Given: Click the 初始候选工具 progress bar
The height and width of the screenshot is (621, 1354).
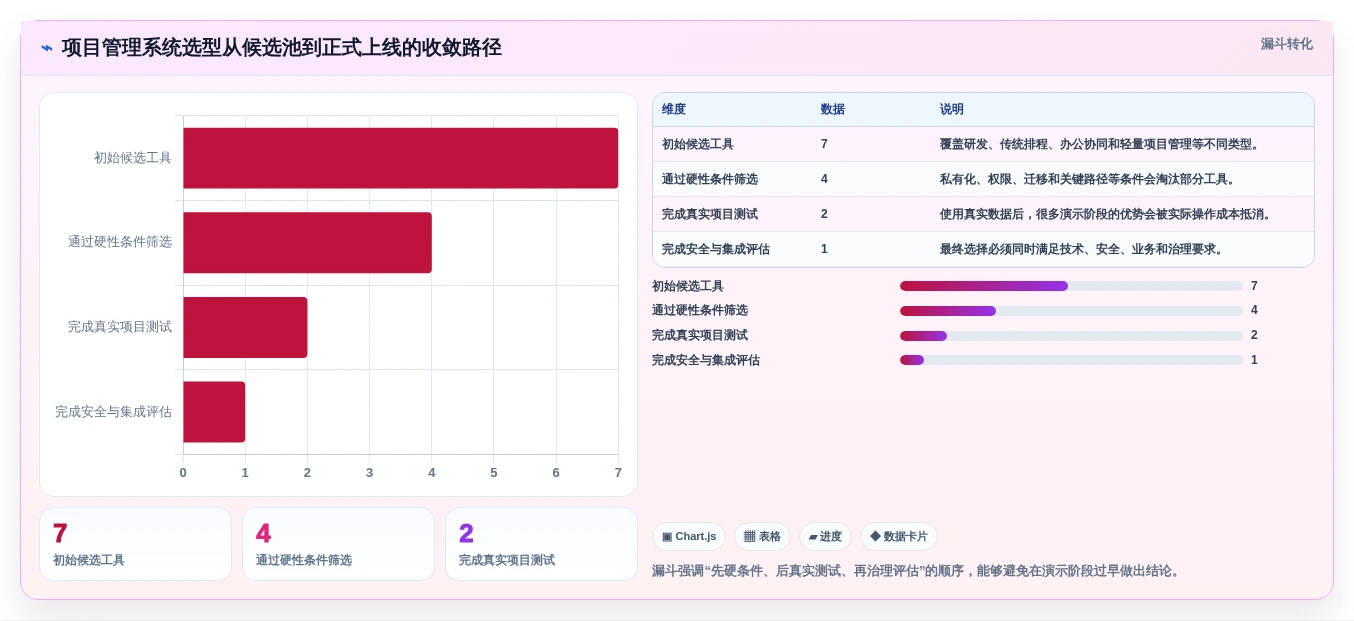Looking at the screenshot, I should tap(1071, 286).
